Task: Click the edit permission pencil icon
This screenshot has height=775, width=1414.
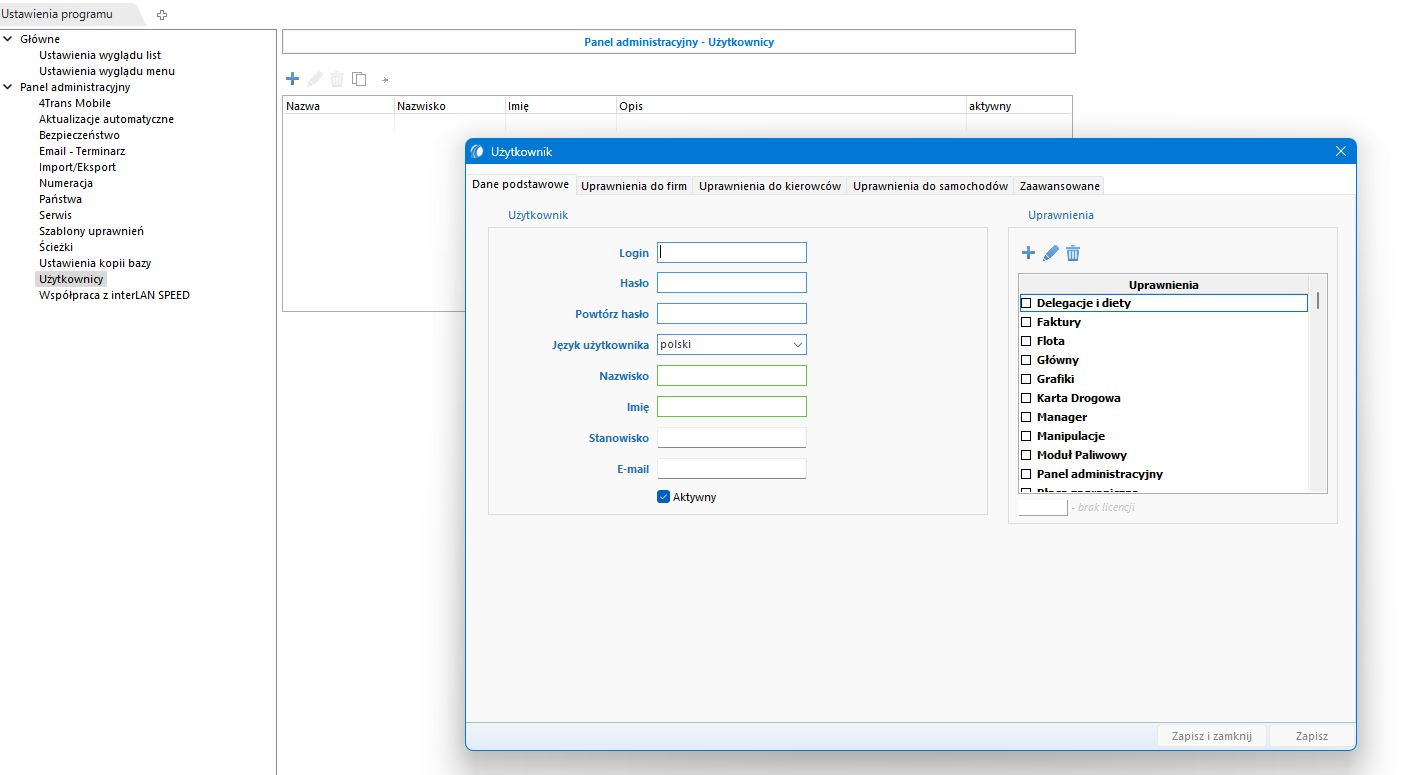Action: pos(1050,253)
